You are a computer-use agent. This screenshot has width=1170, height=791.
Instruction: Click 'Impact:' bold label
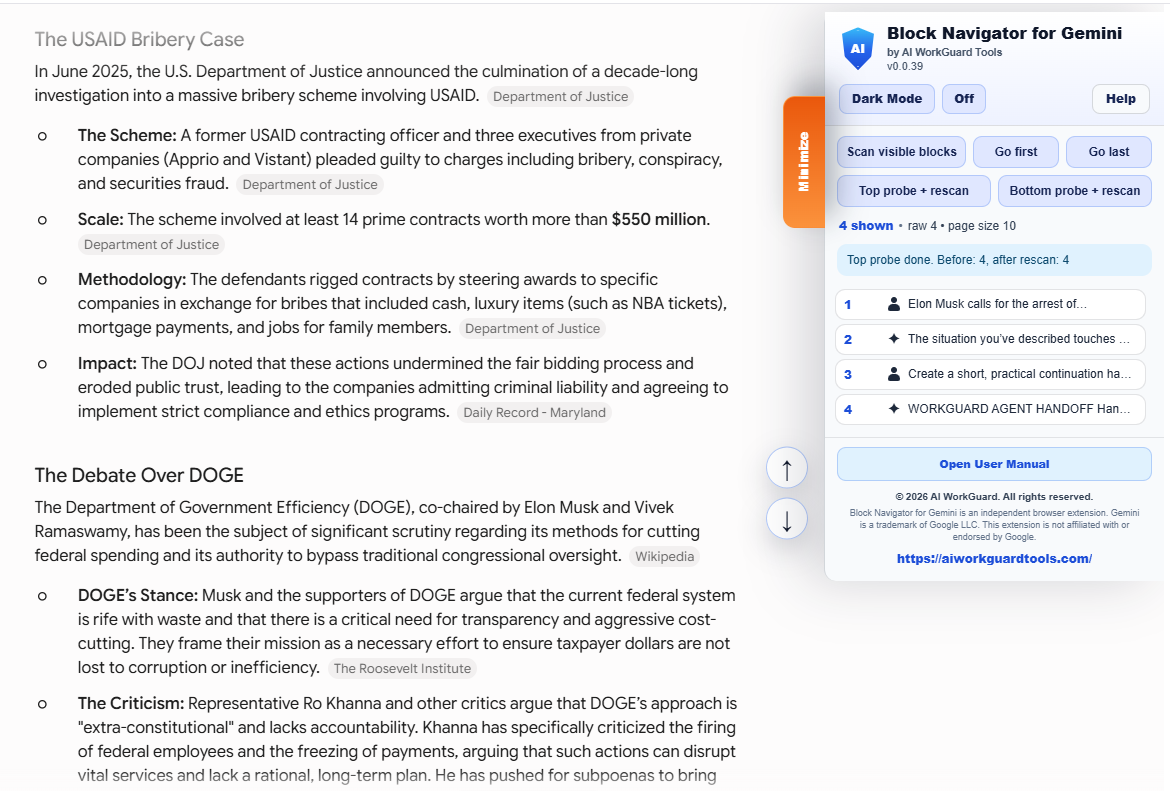pyautogui.click(x=107, y=363)
